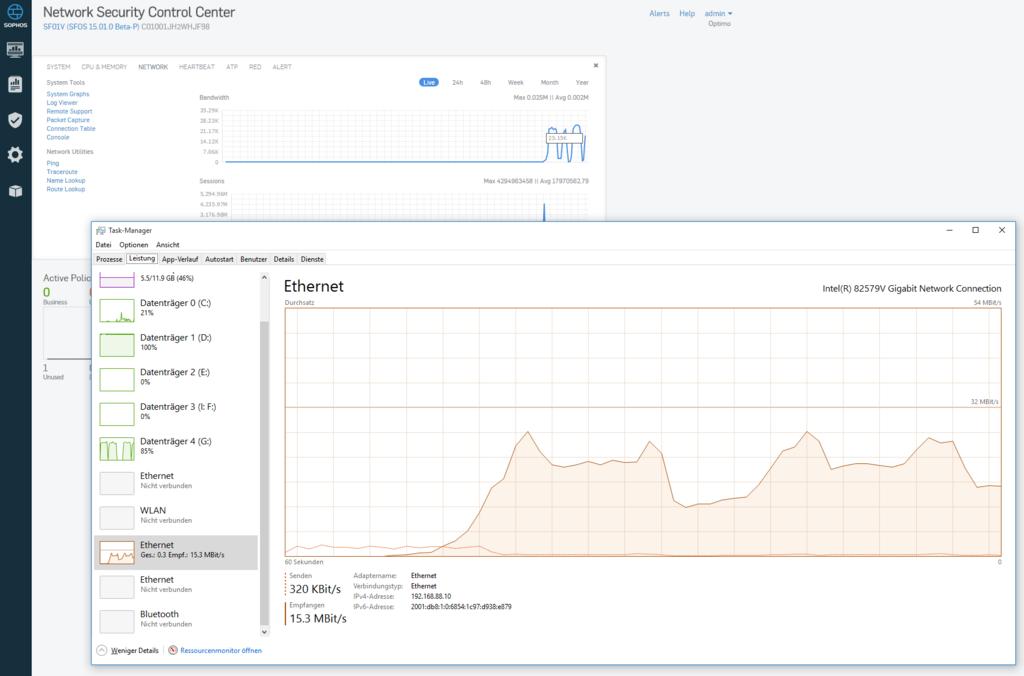1024x676 pixels.
Task: Switch to the ATP tab in Sophos
Action: click(232, 67)
